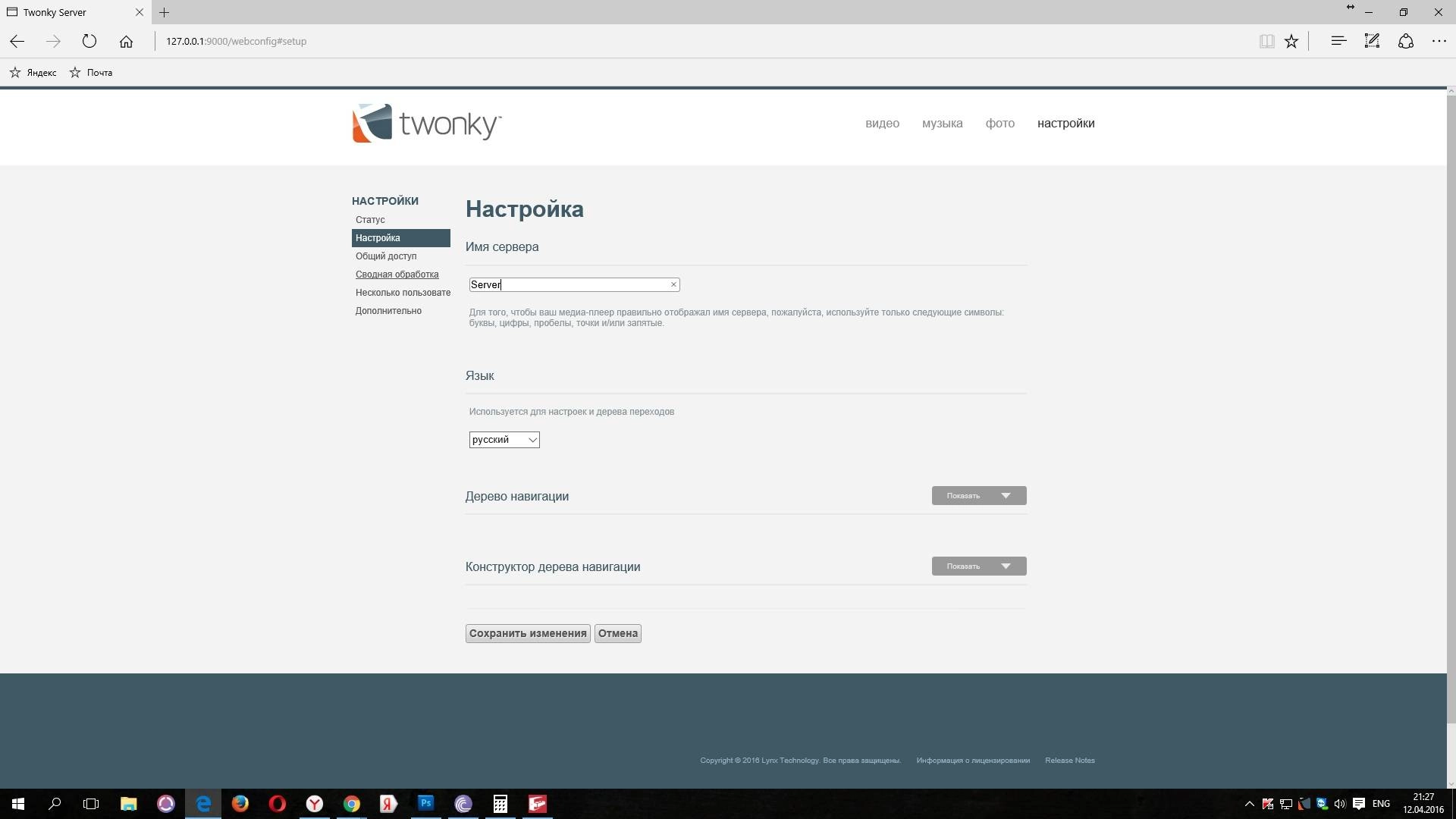Open Yandex Browser Y icon on taskbar

(315, 804)
